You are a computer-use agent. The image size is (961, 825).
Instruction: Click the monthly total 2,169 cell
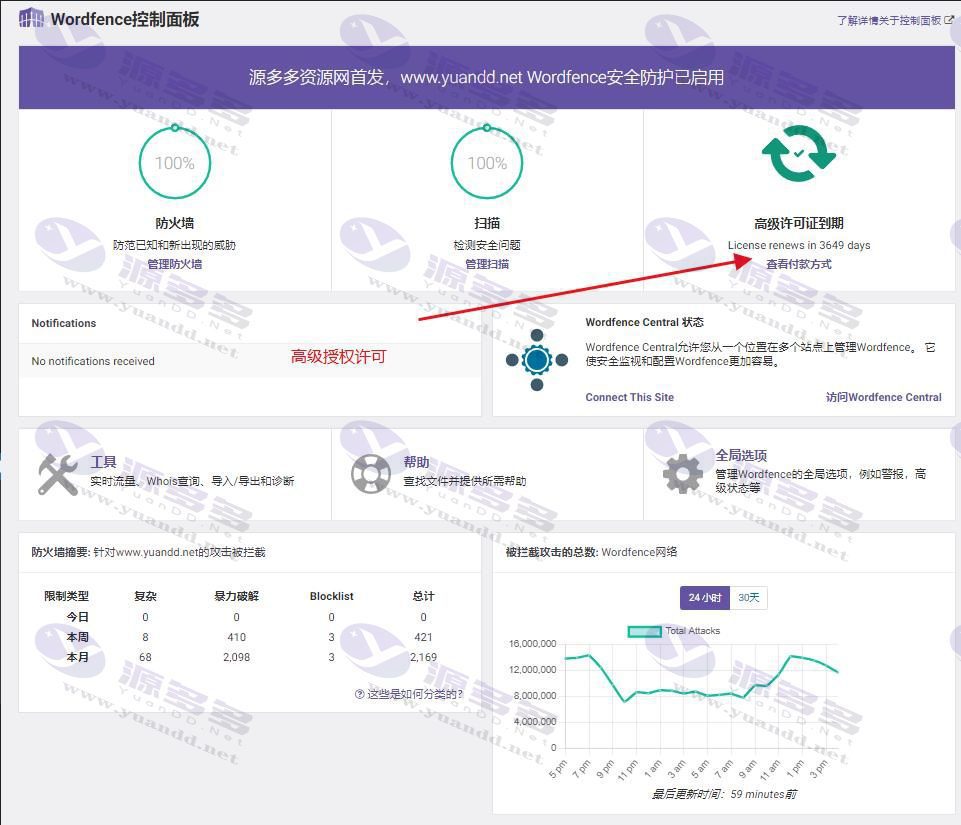[x=424, y=657]
